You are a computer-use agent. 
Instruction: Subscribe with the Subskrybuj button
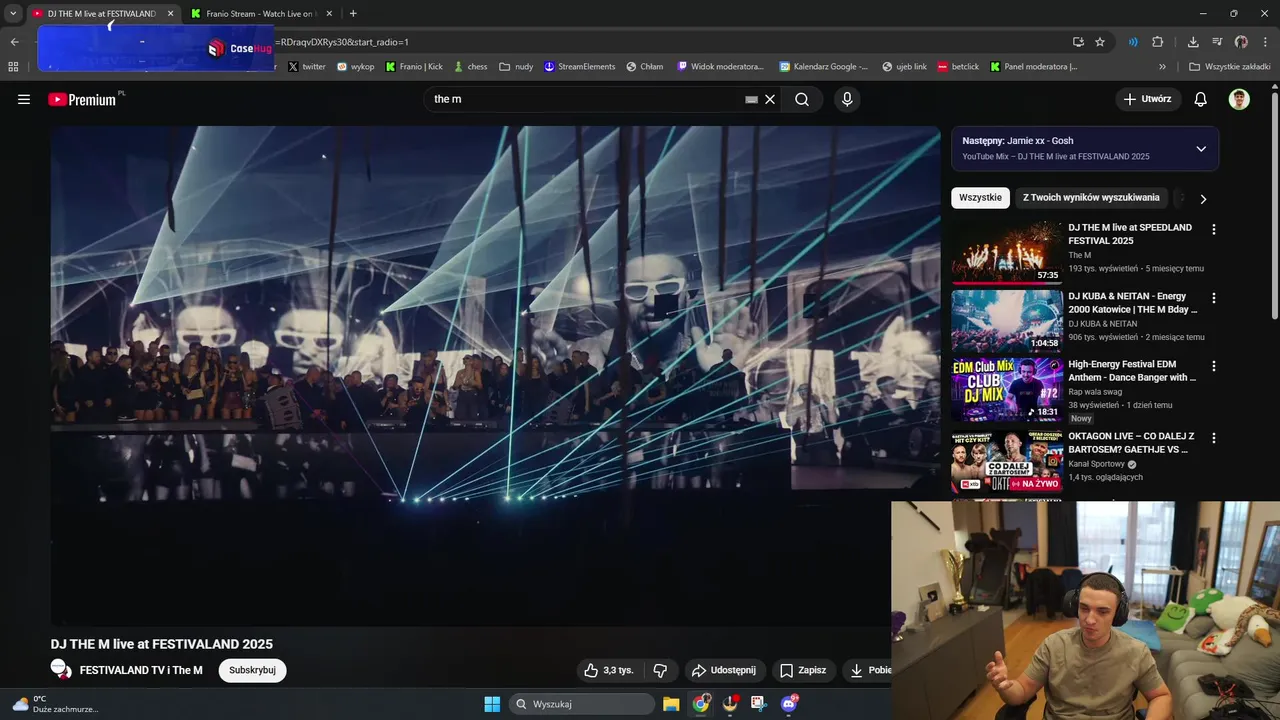252,670
